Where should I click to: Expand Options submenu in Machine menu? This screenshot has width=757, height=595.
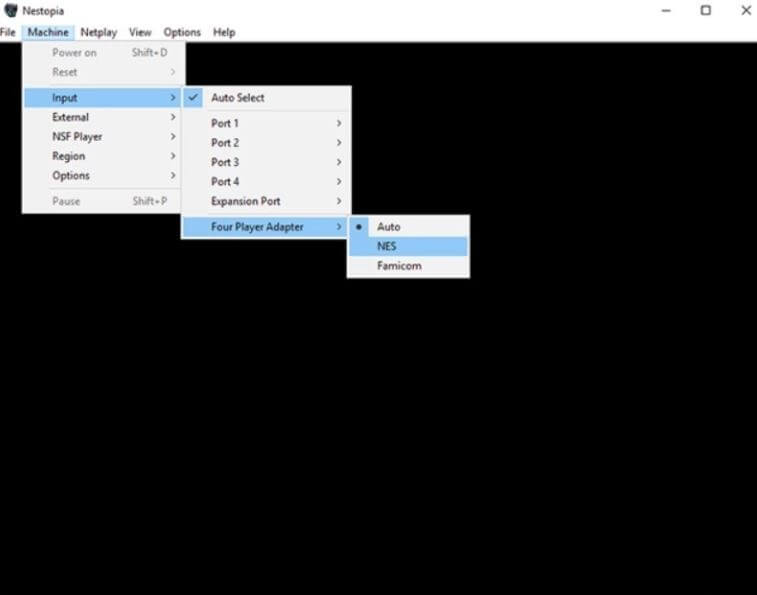102,175
